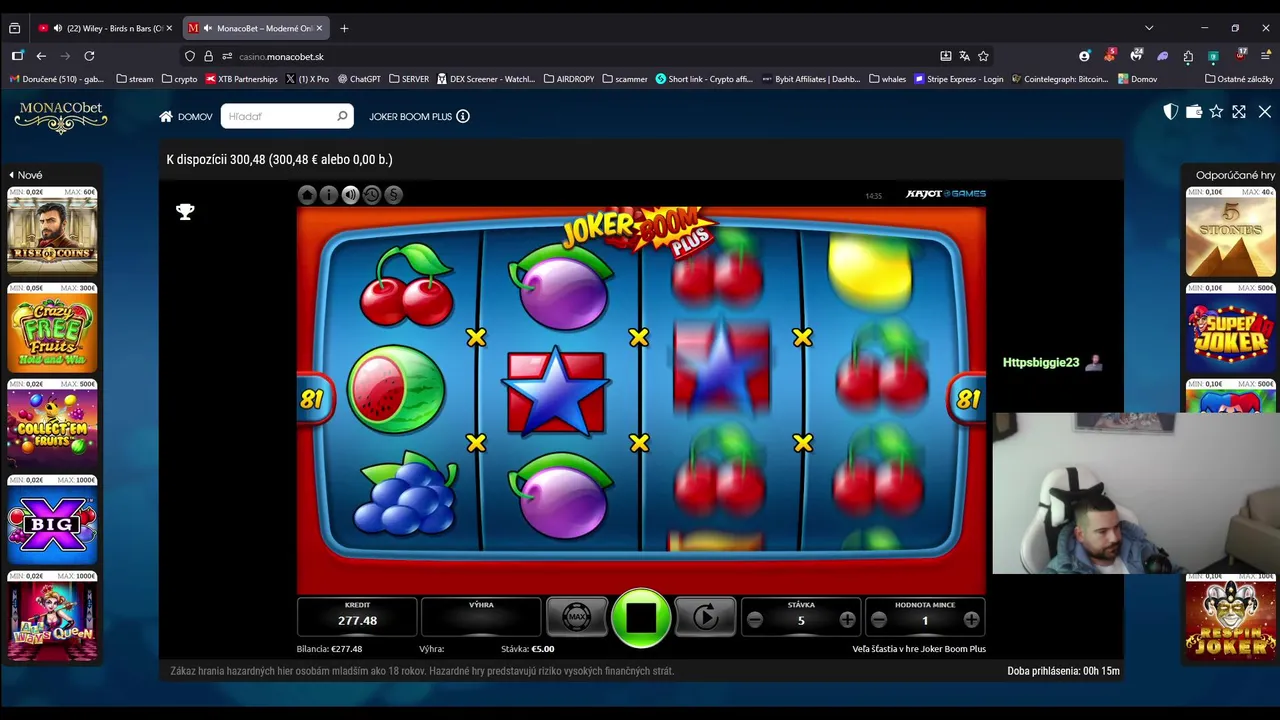This screenshot has width=1280, height=720.
Task: Open the browser extensions puzzle icon
Action: point(1188,56)
